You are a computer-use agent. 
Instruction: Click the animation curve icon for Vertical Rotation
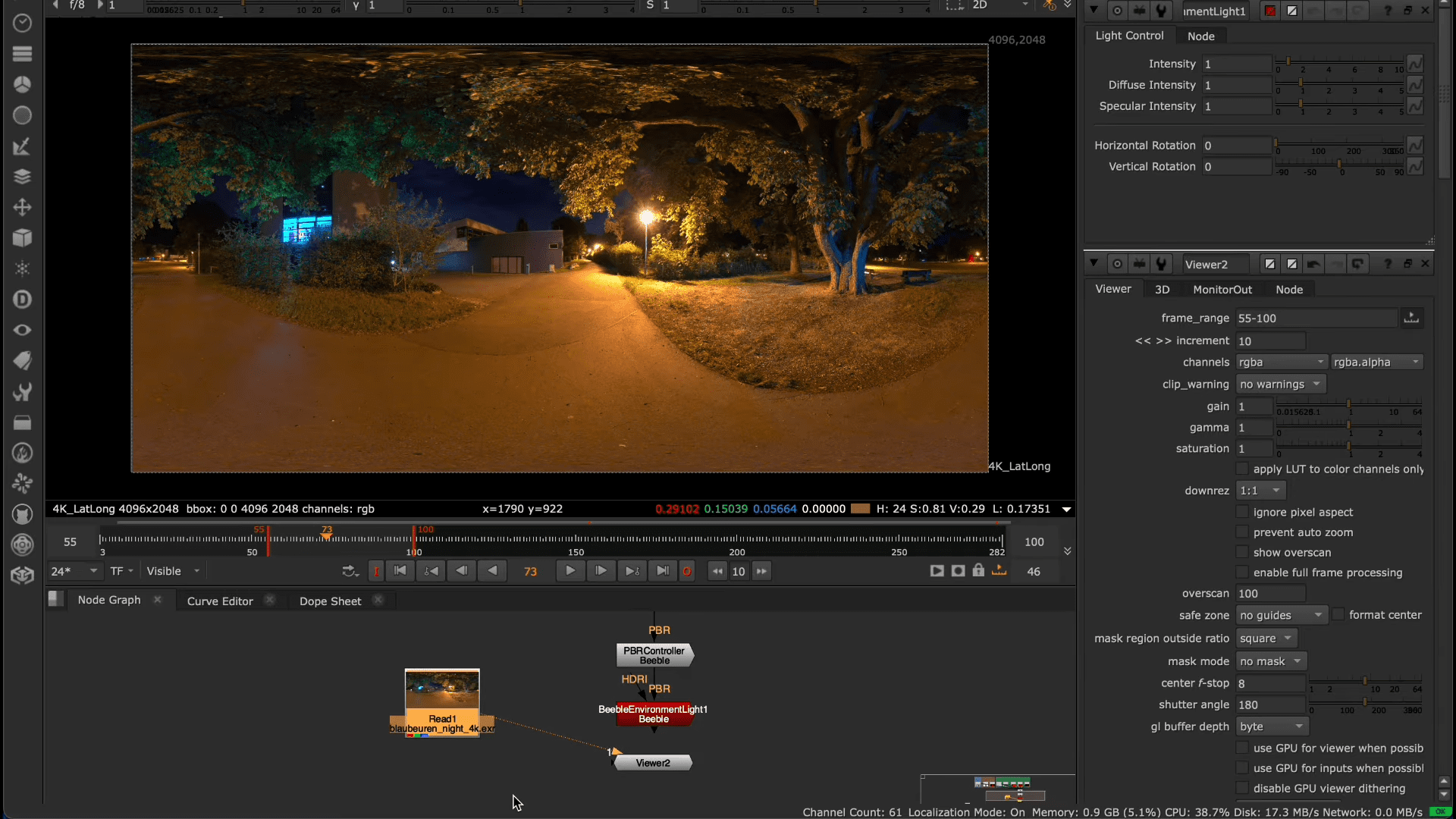click(1415, 166)
